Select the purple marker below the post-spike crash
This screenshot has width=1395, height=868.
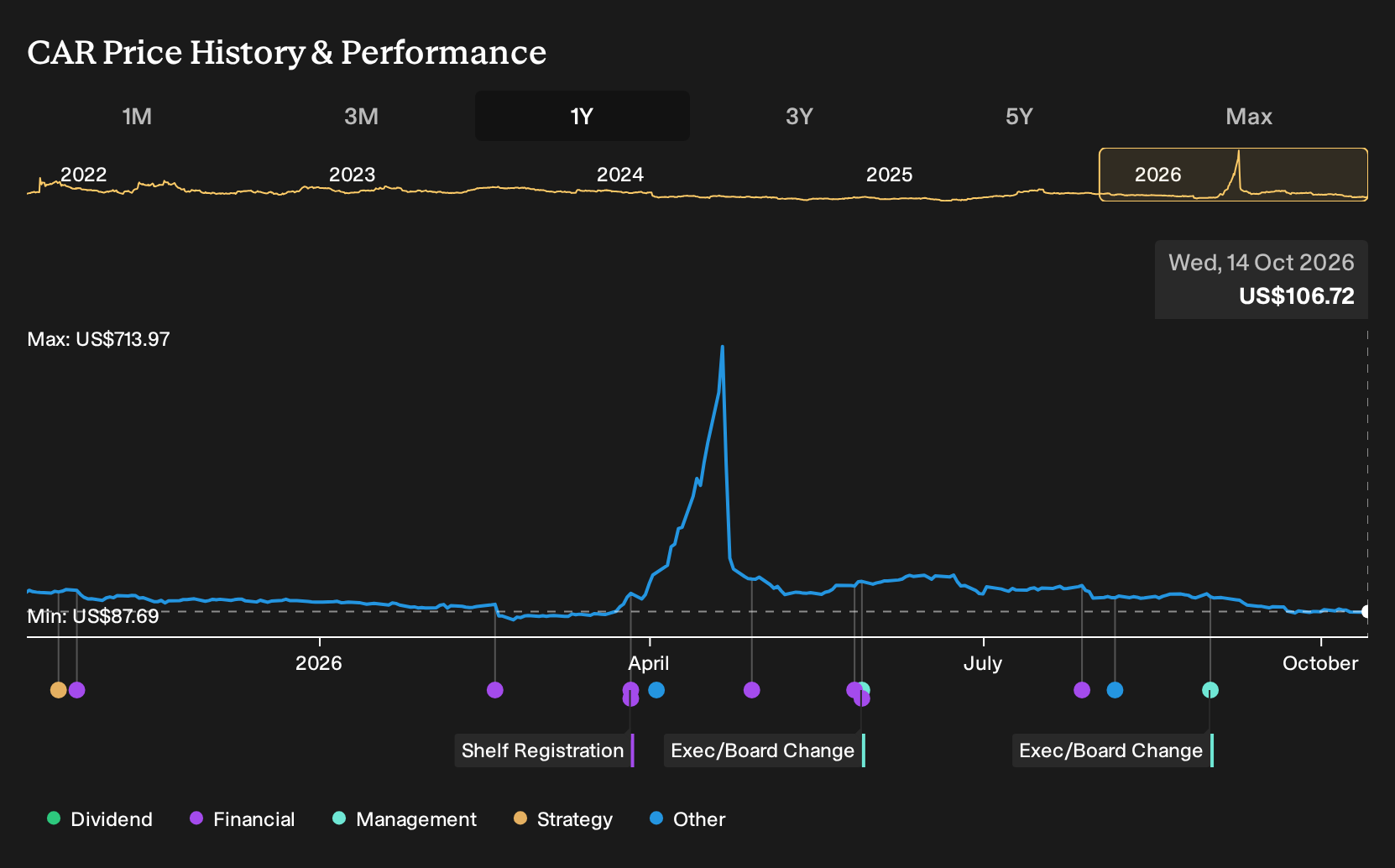(751, 690)
